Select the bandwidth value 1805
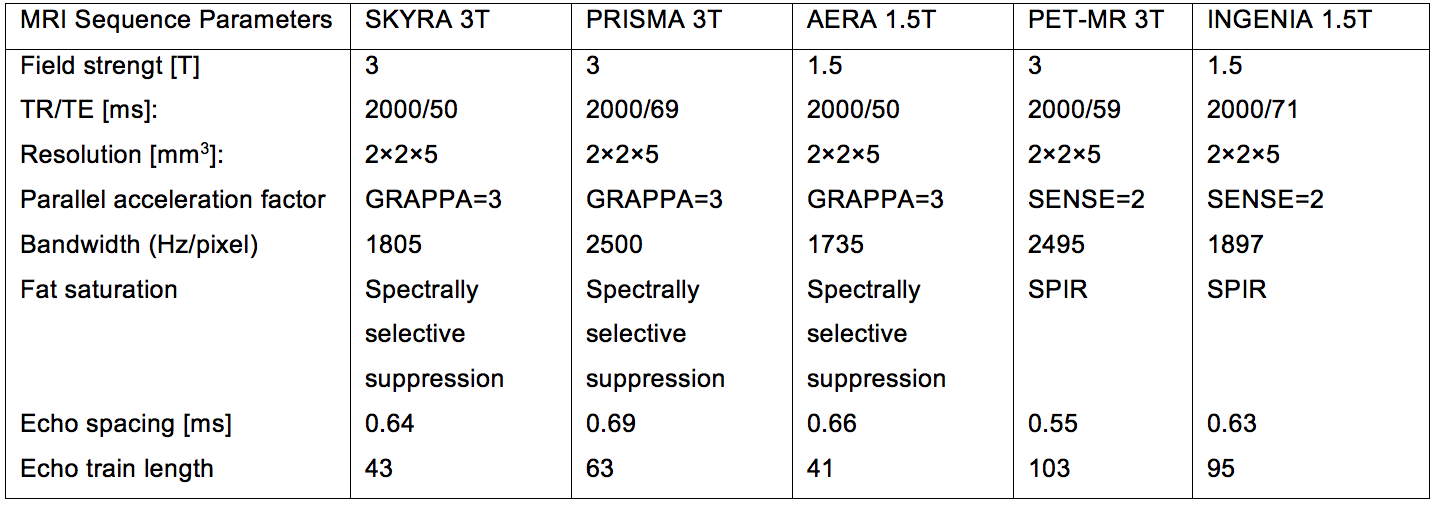The width and height of the screenshot is (1437, 505). point(393,245)
